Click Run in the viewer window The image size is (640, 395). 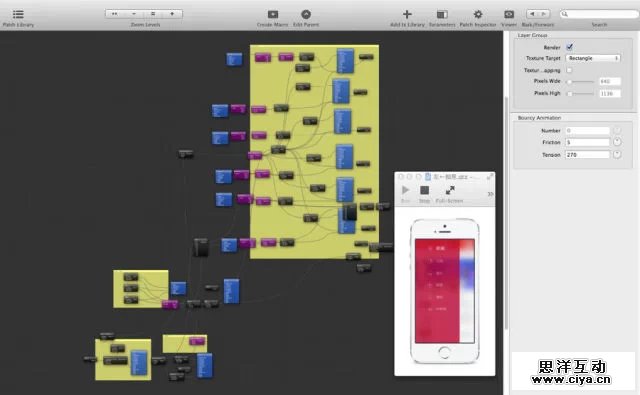(x=405, y=190)
